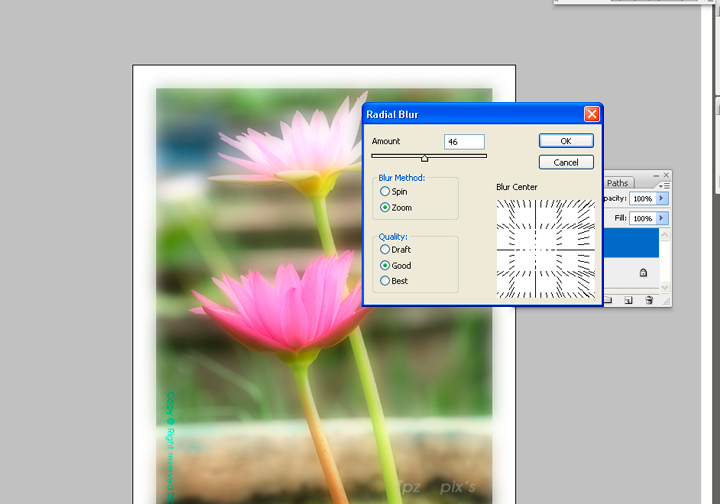
Task: Click the Amount value input field
Action: [x=464, y=142]
